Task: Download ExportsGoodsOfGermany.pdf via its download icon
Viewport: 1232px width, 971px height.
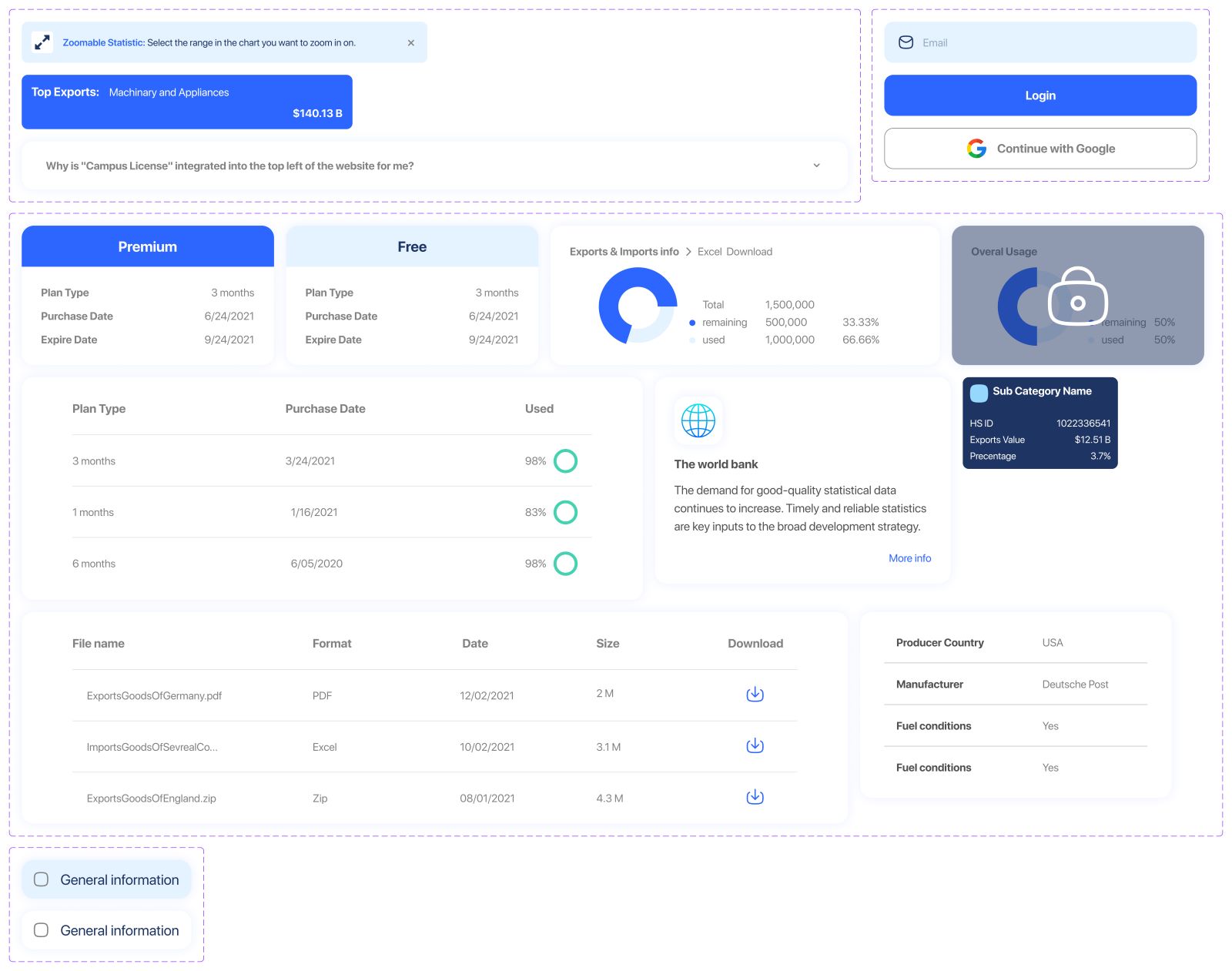Action: [x=755, y=694]
